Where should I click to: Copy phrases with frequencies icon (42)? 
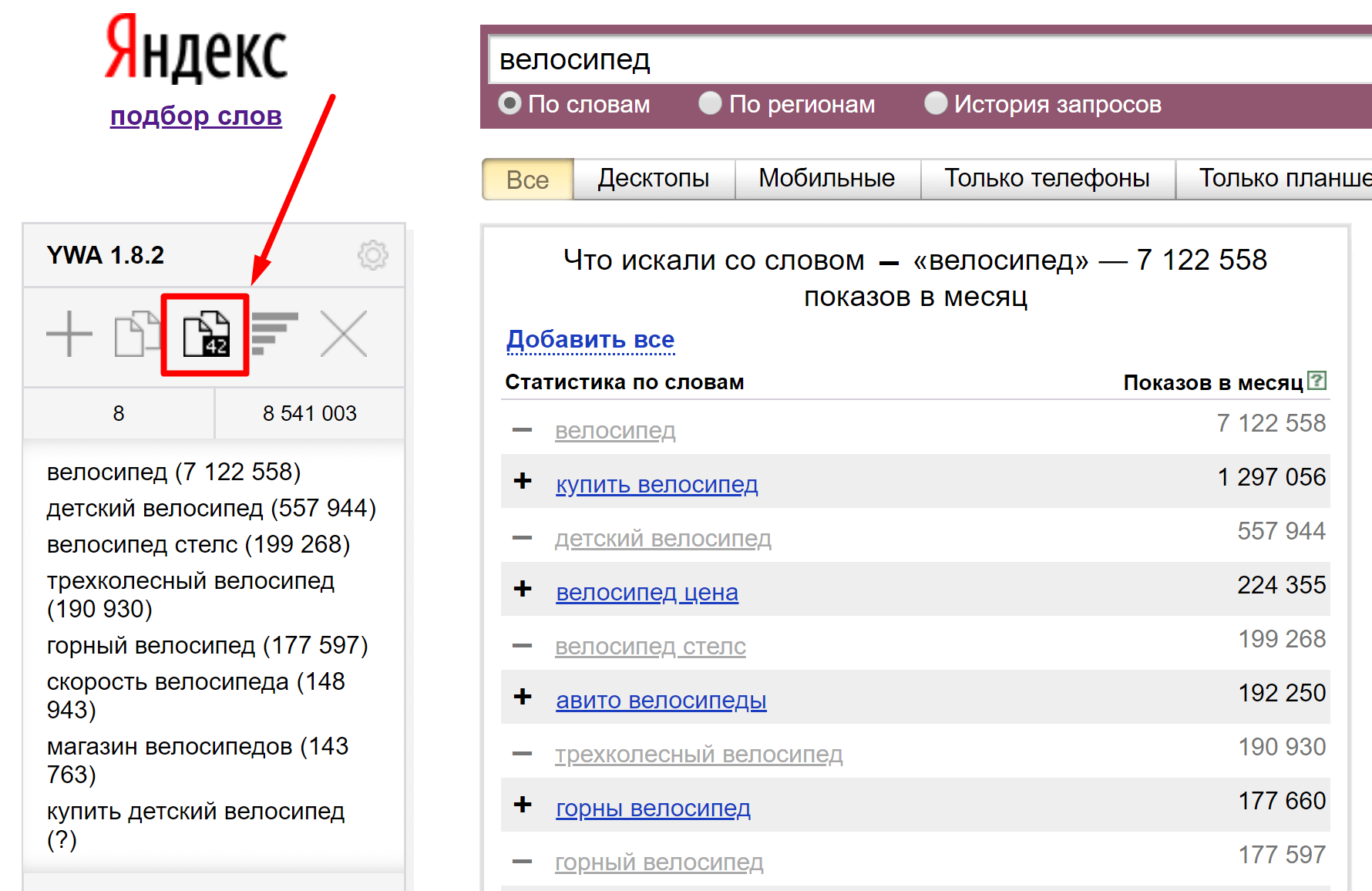[206, 334]
